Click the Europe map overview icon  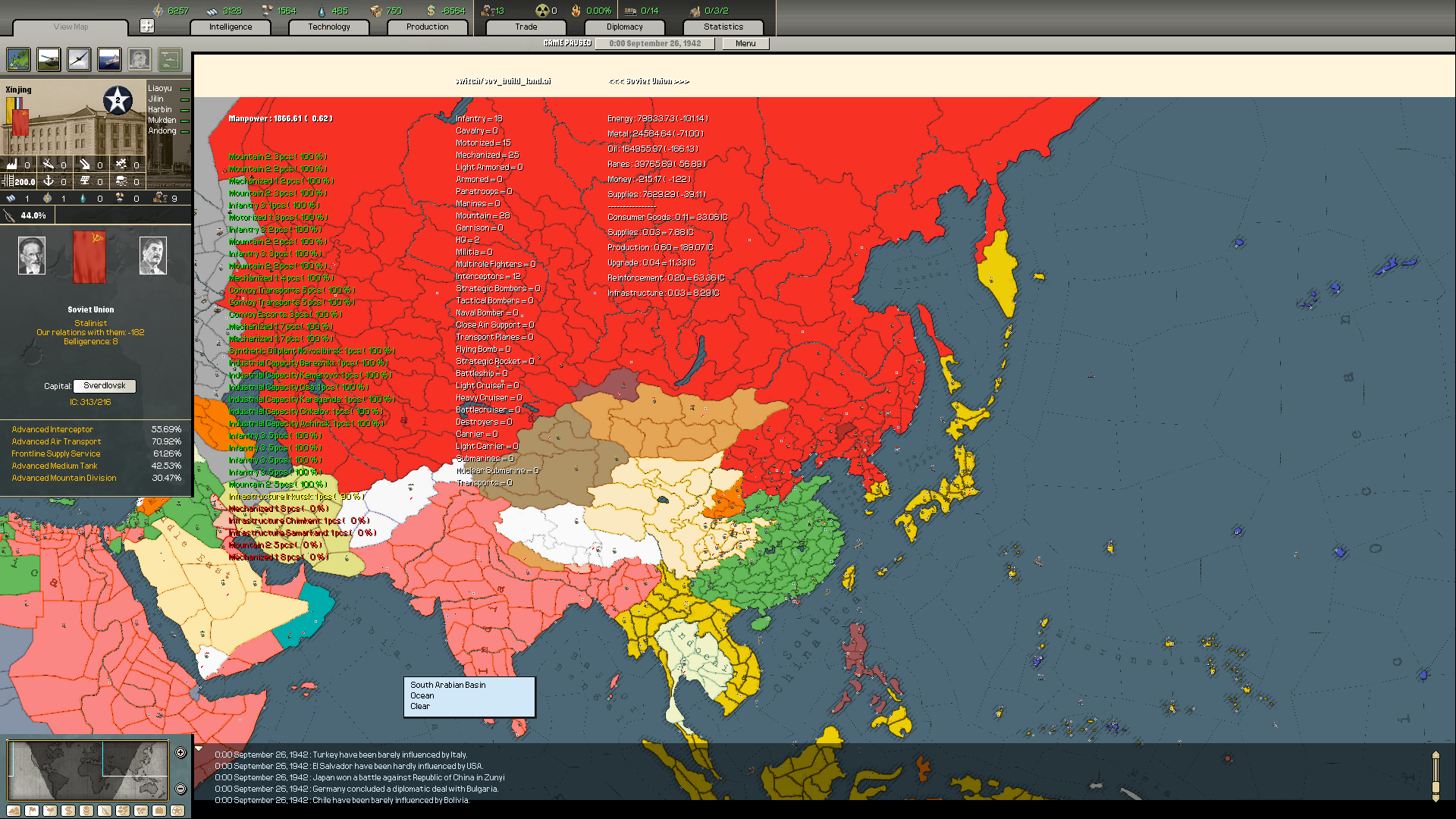point(18,59)
